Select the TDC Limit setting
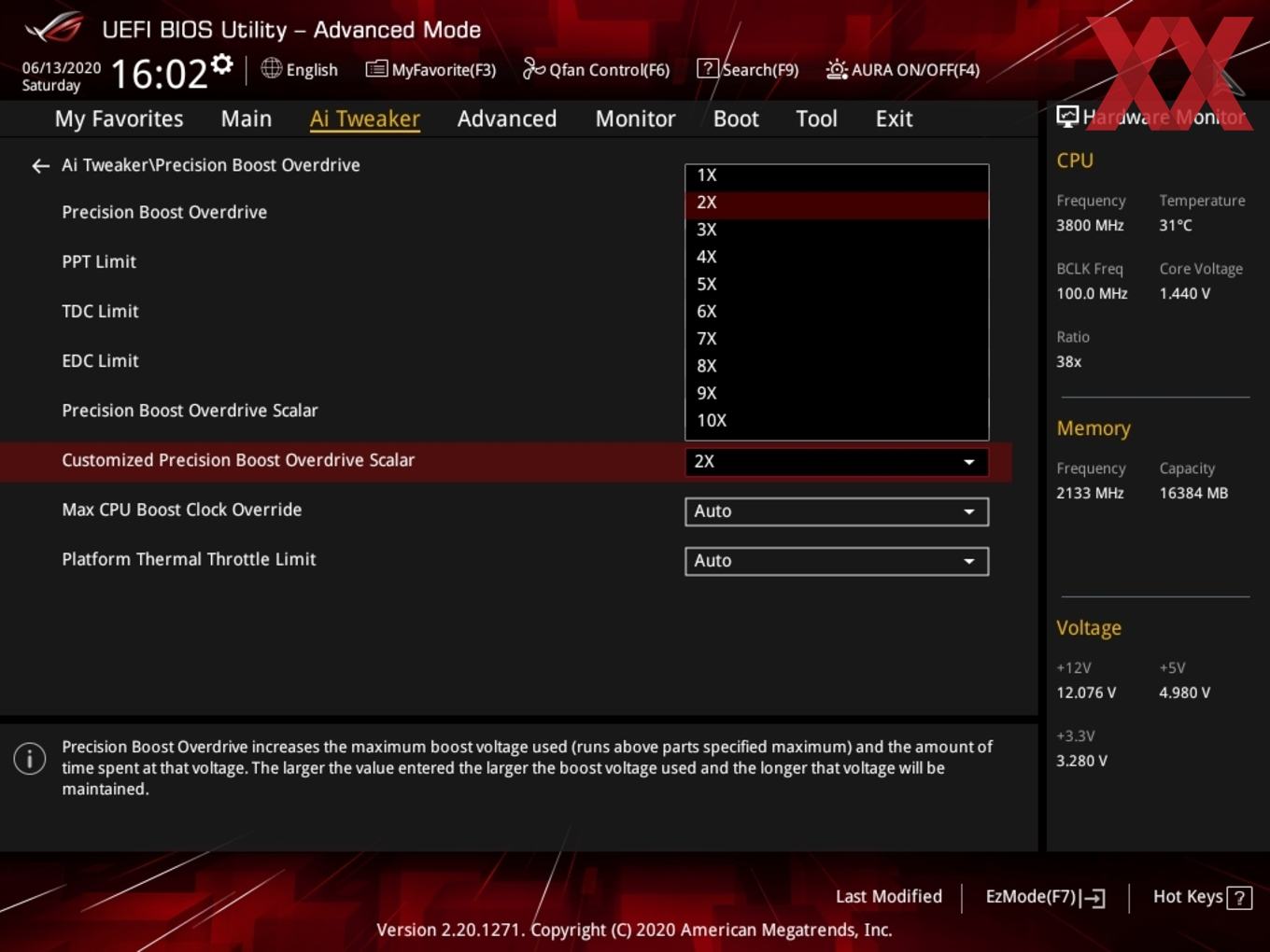This screenshot has width=1270, height=952. (x=100, y=312)
